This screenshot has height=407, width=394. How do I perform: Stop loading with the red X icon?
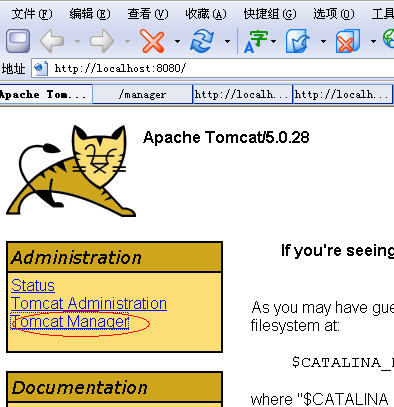point(152,41)
